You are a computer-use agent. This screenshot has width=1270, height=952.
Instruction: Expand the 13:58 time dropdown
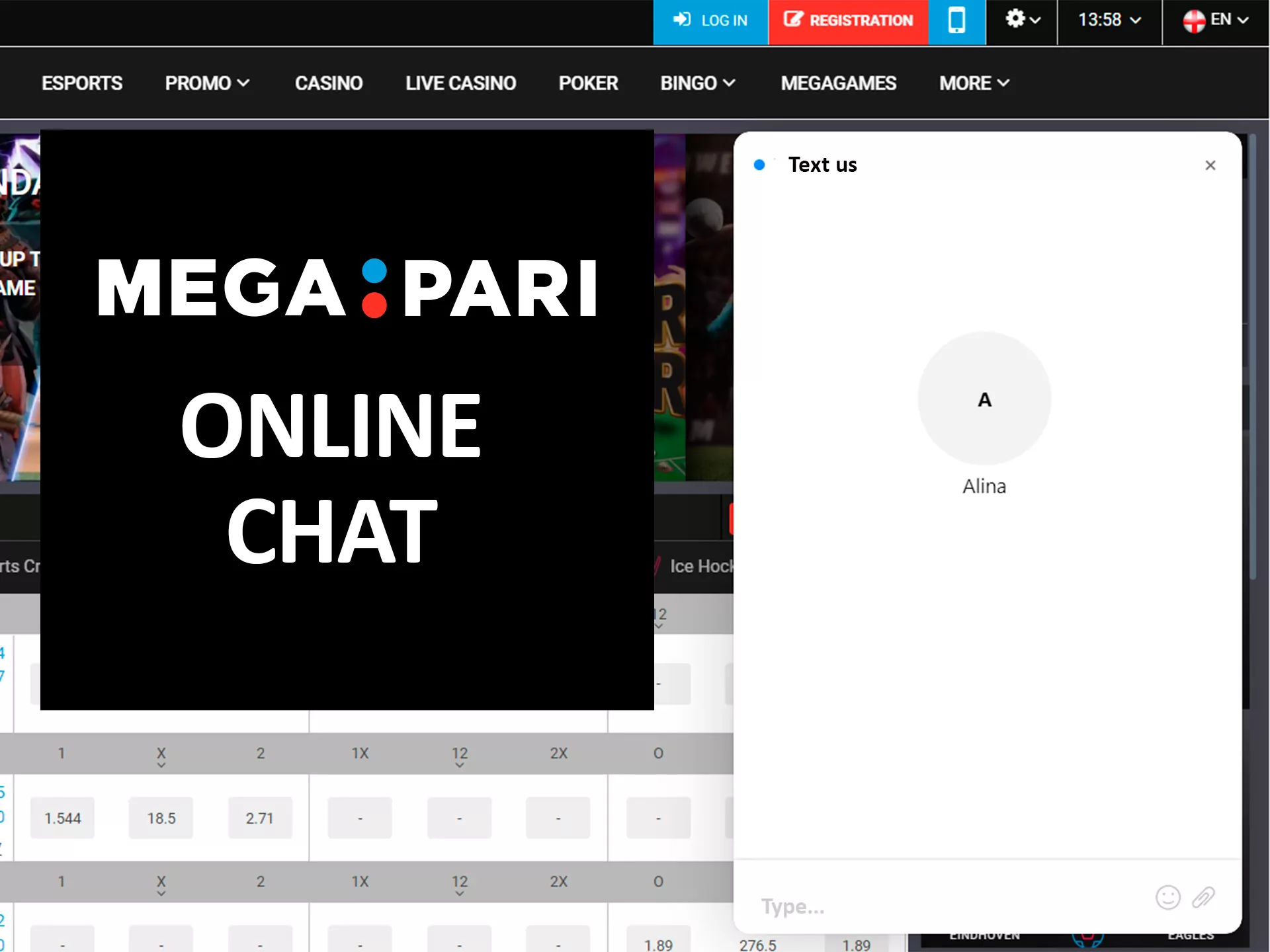click(x=1109, y=20)
